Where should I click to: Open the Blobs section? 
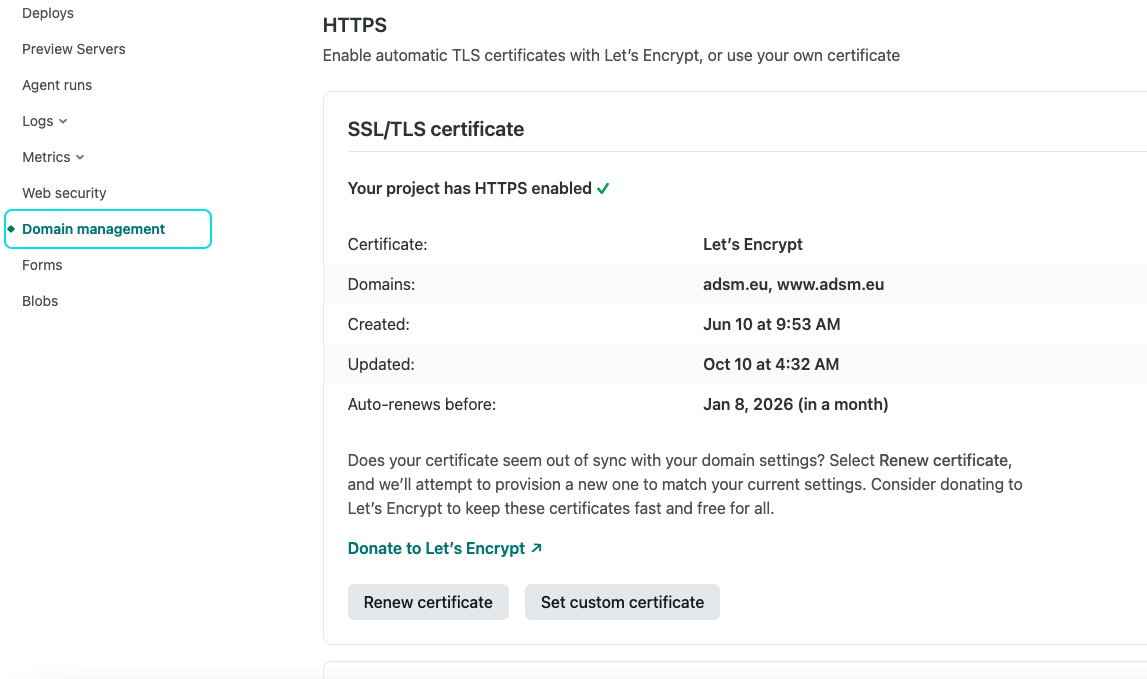click(x=40, y=301)
